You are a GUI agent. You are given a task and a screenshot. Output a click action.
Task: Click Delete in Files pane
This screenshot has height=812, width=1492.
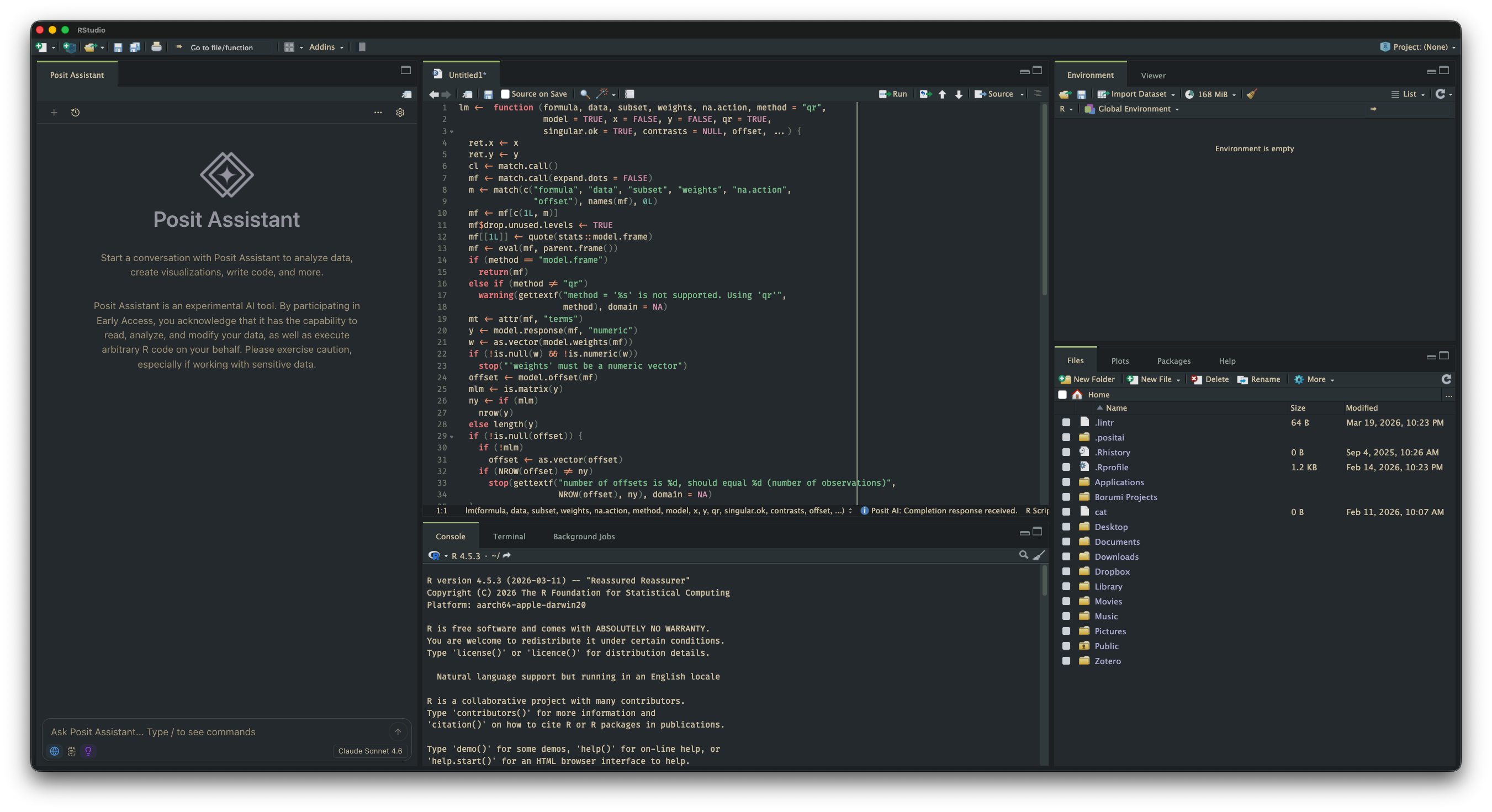[1210, 379]
